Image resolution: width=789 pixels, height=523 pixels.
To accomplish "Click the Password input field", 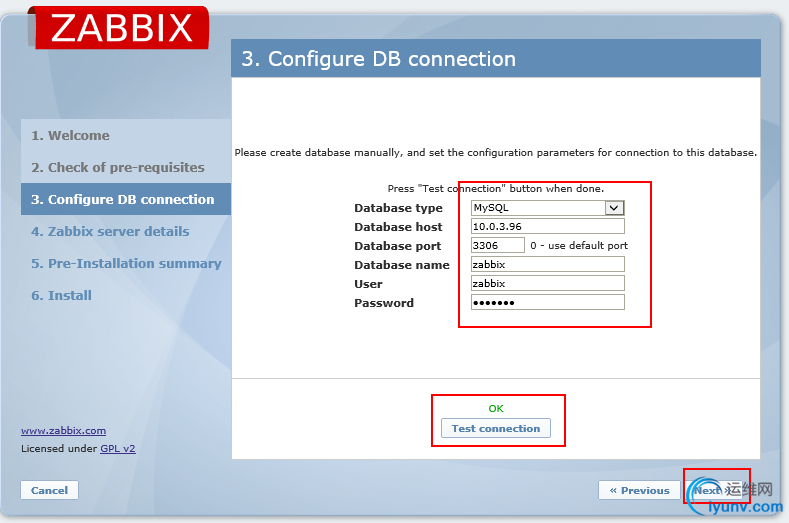I will (x=547, y=302).
